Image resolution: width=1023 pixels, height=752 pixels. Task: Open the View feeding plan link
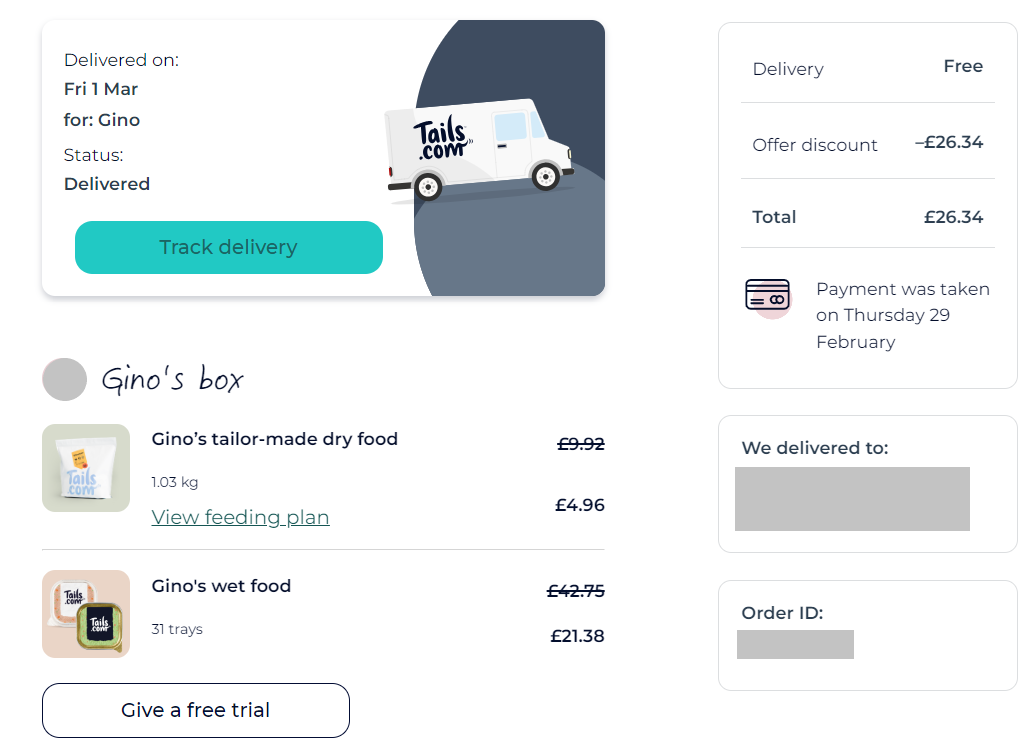tap(240, 517)
